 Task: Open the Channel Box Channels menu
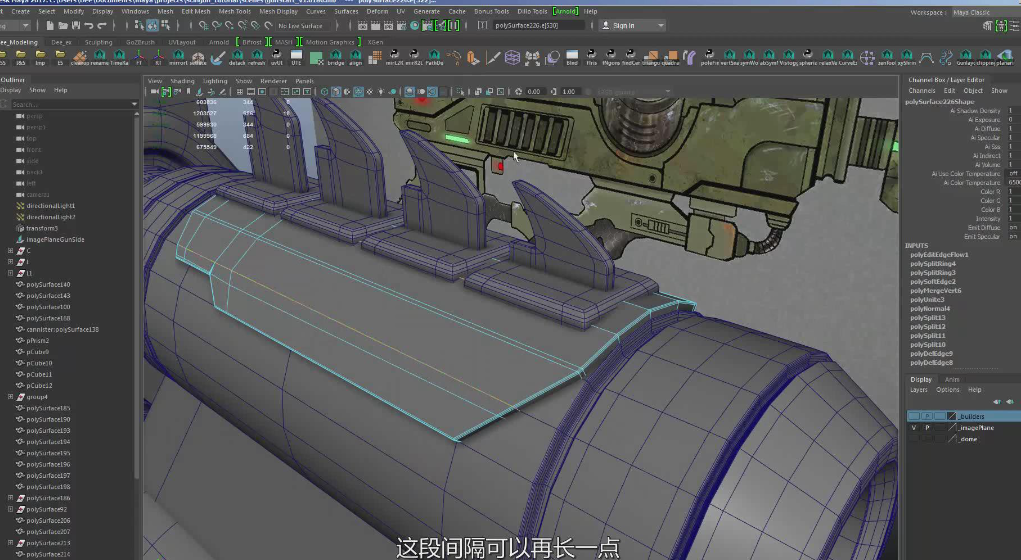click(921, 91)
